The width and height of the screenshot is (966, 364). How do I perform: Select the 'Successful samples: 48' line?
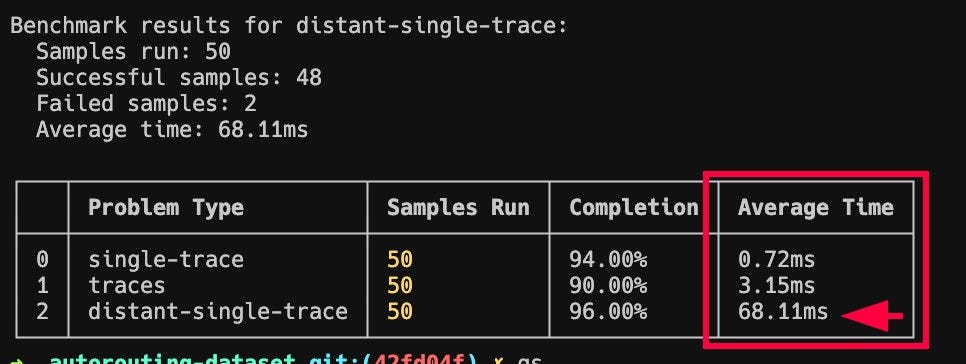pos(179,78)
